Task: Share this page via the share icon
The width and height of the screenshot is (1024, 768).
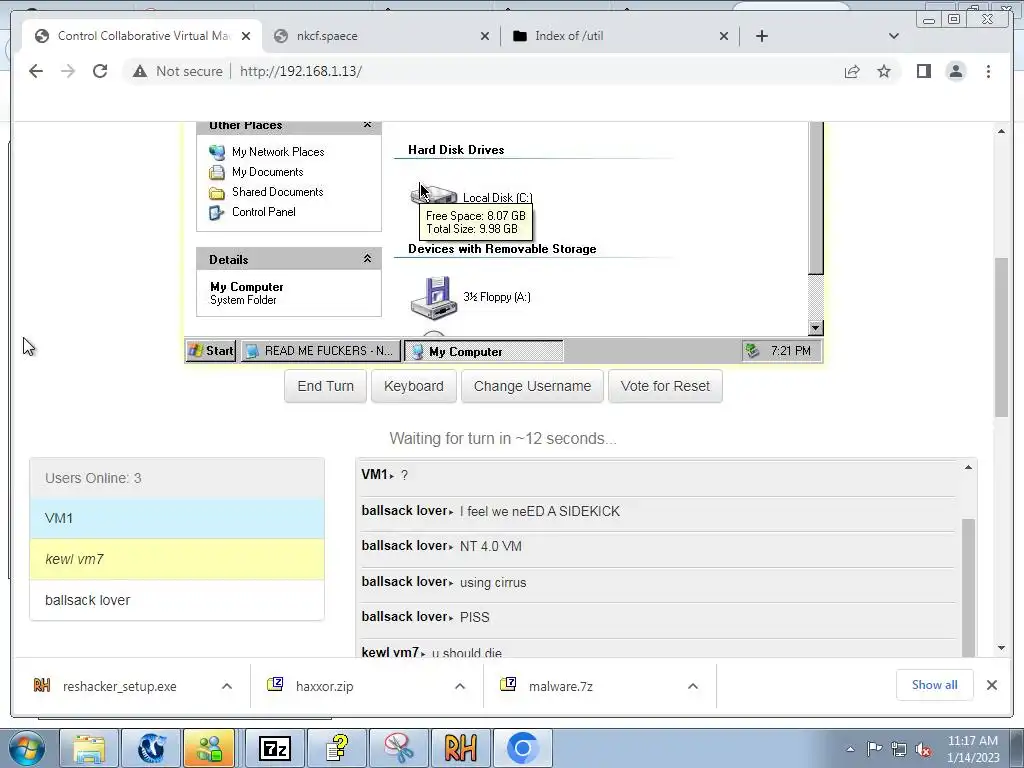Action: pyautogui.click(x=852, y=71)
